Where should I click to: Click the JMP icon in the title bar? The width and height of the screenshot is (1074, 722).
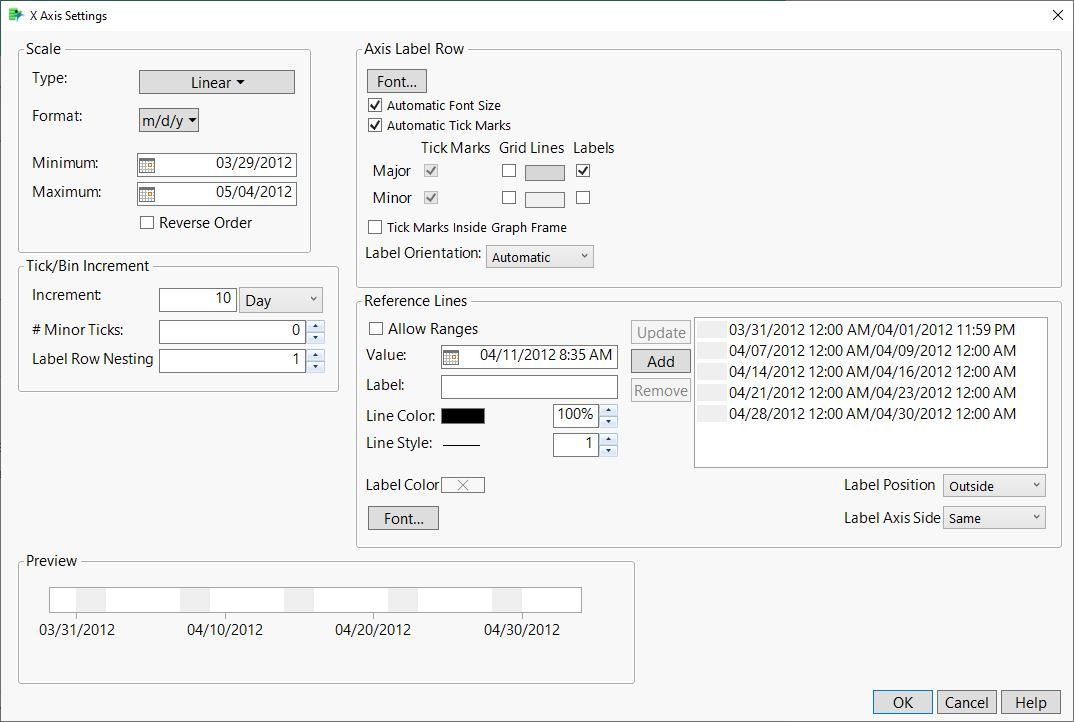tap(14, 15)
